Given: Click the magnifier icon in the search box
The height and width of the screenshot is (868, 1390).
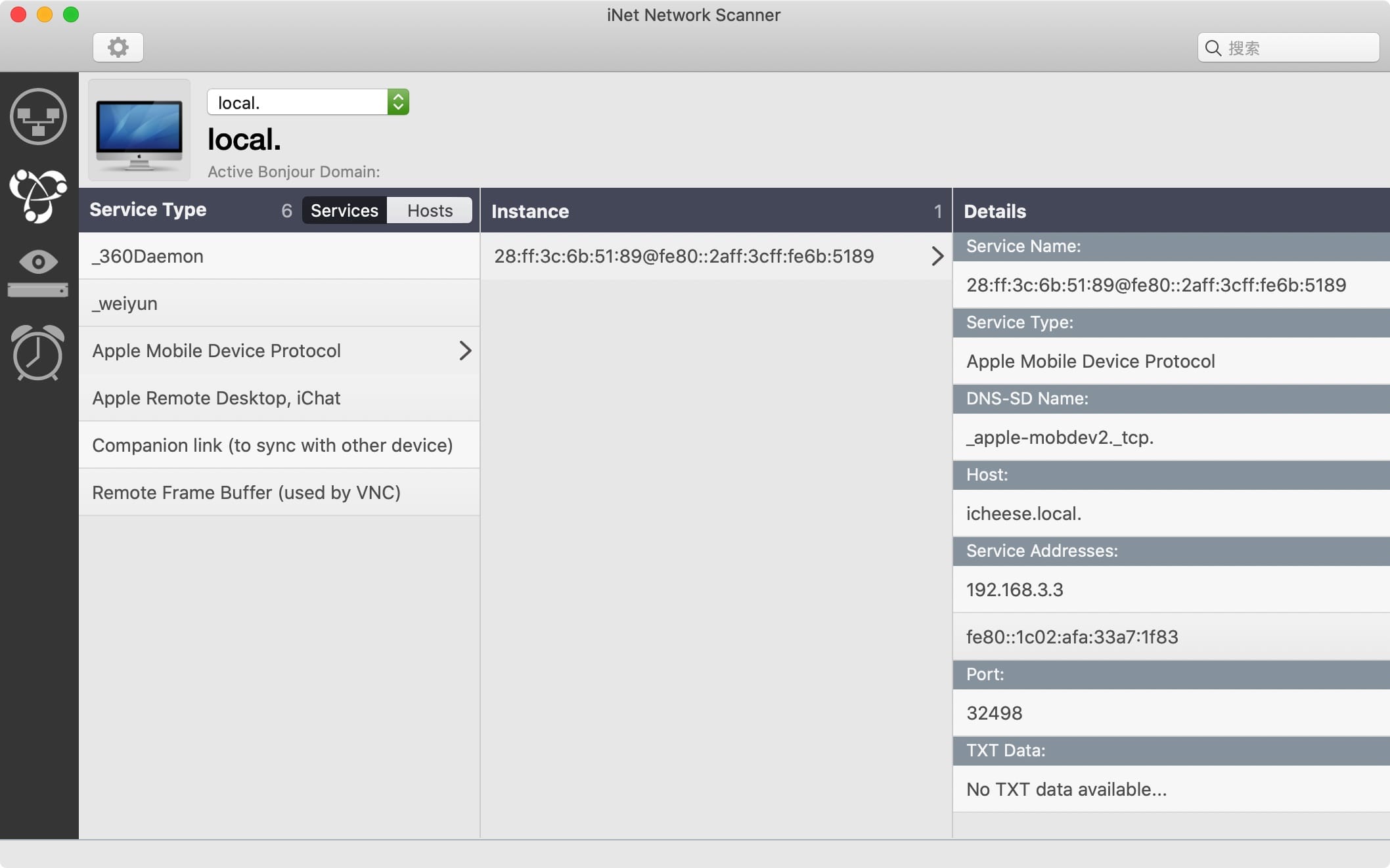Looking at the screenshot, I should pyautogui.click(x=1213, y=48).
